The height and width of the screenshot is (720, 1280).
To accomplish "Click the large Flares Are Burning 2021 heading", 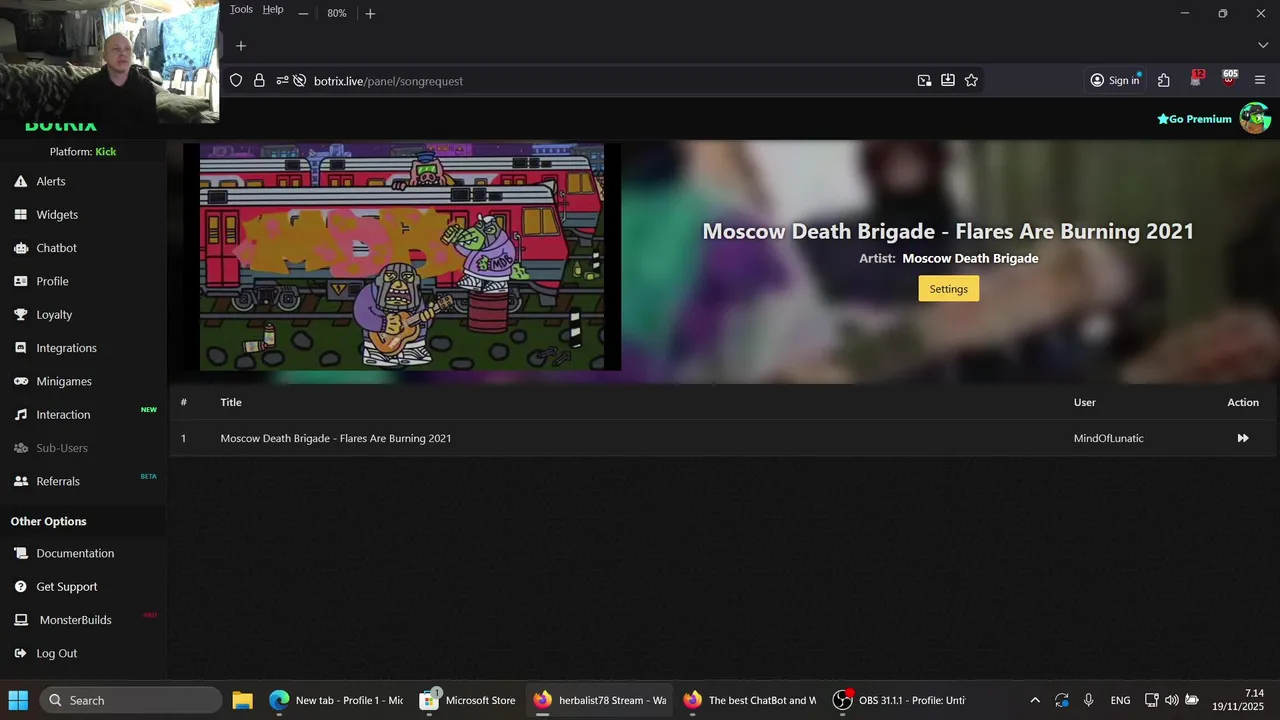I will pyautogui.click(x=948, y=231).
